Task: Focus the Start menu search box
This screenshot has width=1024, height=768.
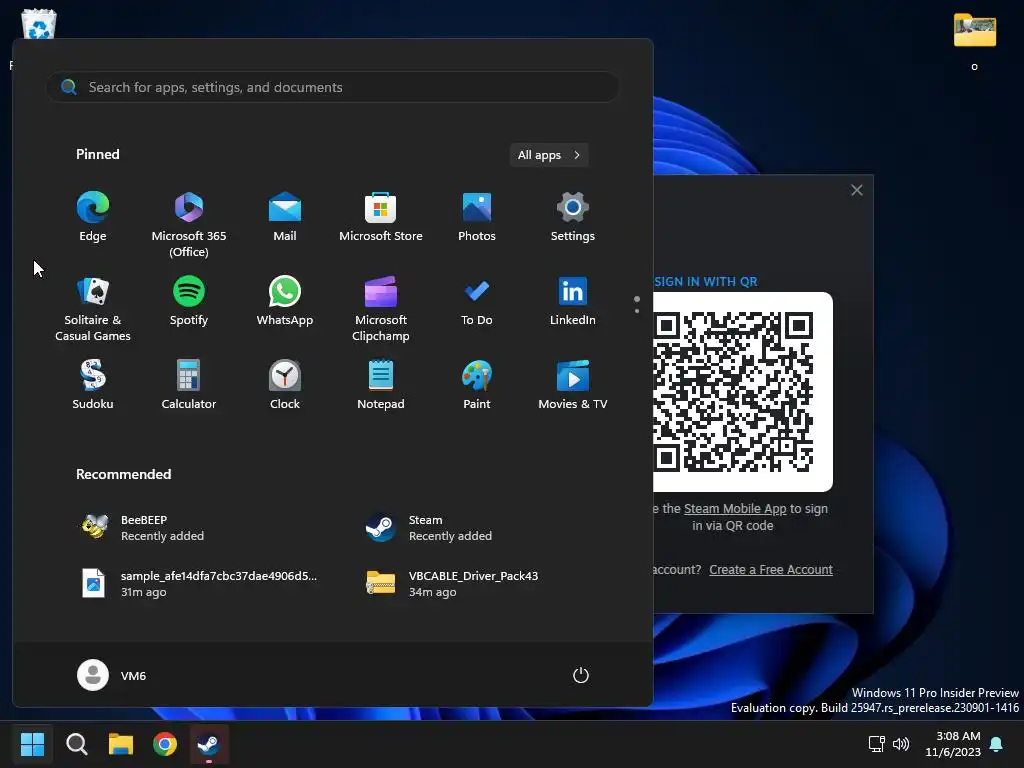Action: (x=332, y=87)
